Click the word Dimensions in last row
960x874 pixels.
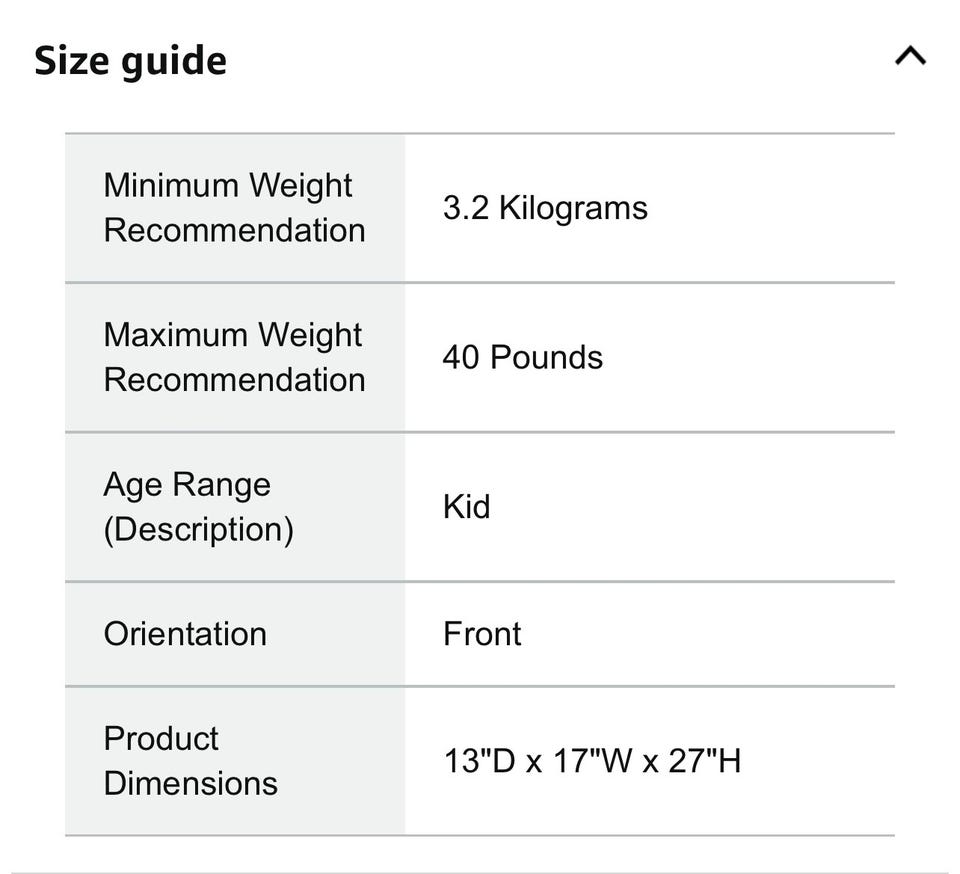(190, 783)
